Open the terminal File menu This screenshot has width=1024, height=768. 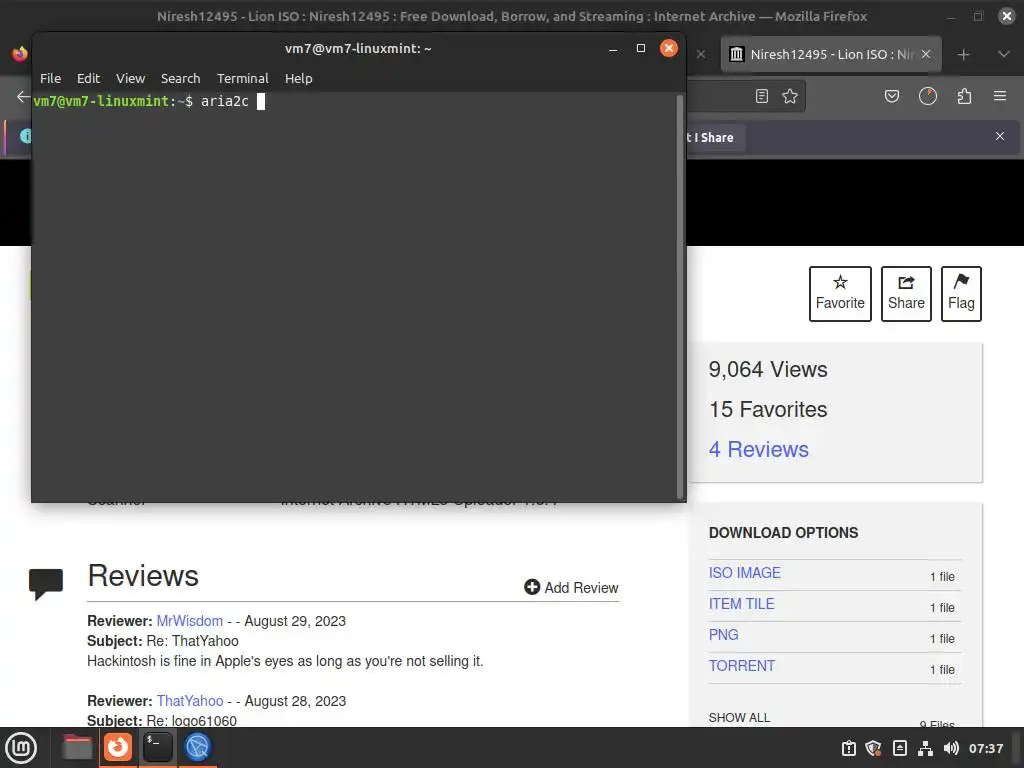click(x=50, y=78)
